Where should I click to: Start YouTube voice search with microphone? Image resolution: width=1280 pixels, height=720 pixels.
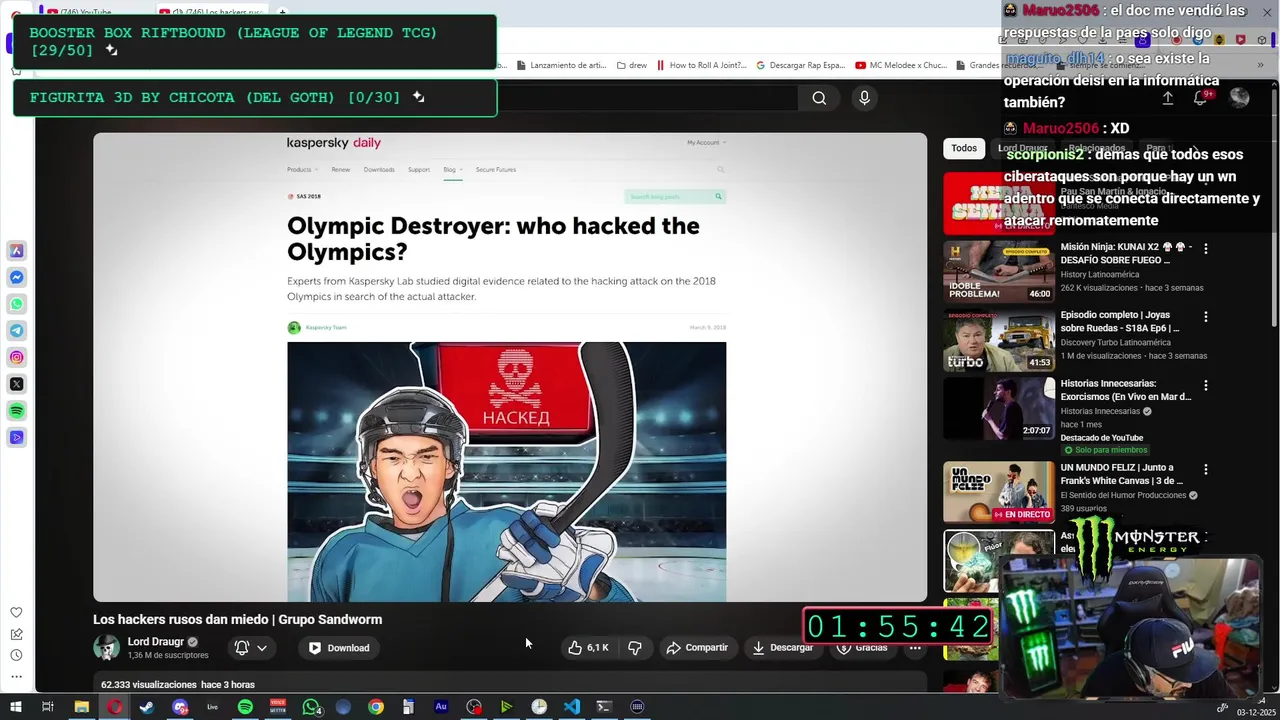864,97
